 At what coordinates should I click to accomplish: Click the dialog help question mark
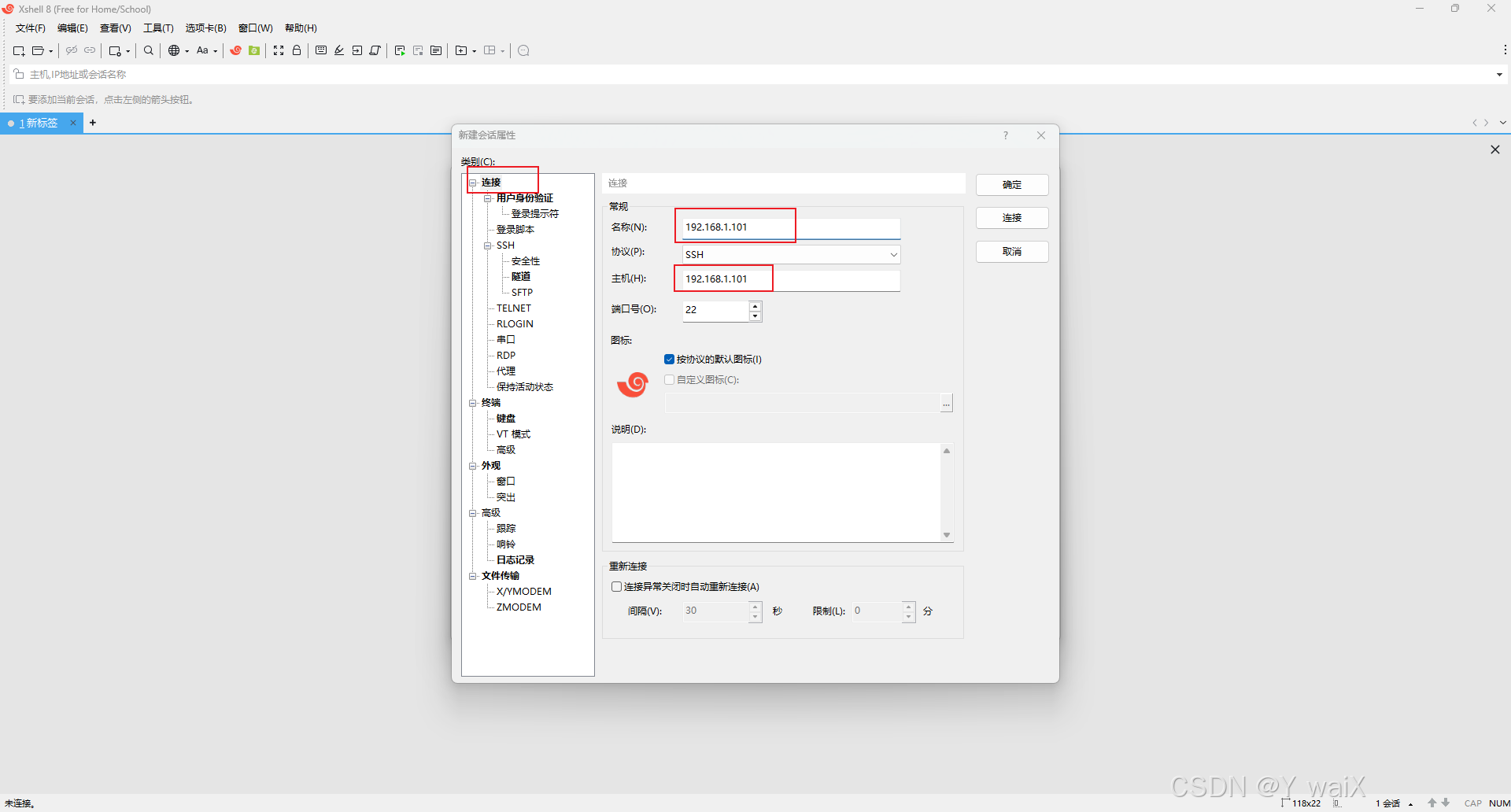(1005, 135)
